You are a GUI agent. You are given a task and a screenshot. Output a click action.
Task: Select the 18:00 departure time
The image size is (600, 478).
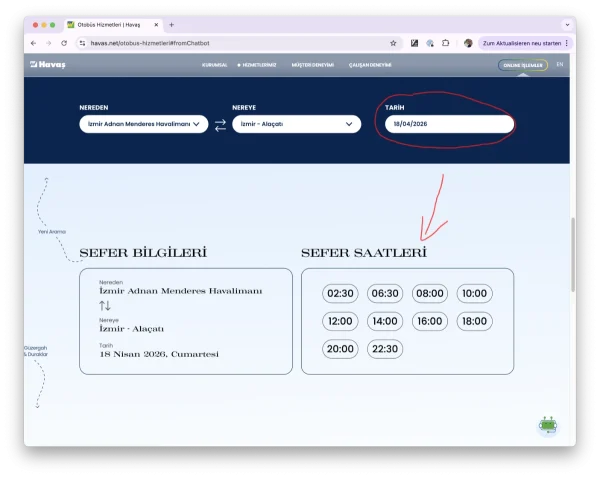(474, 321)
